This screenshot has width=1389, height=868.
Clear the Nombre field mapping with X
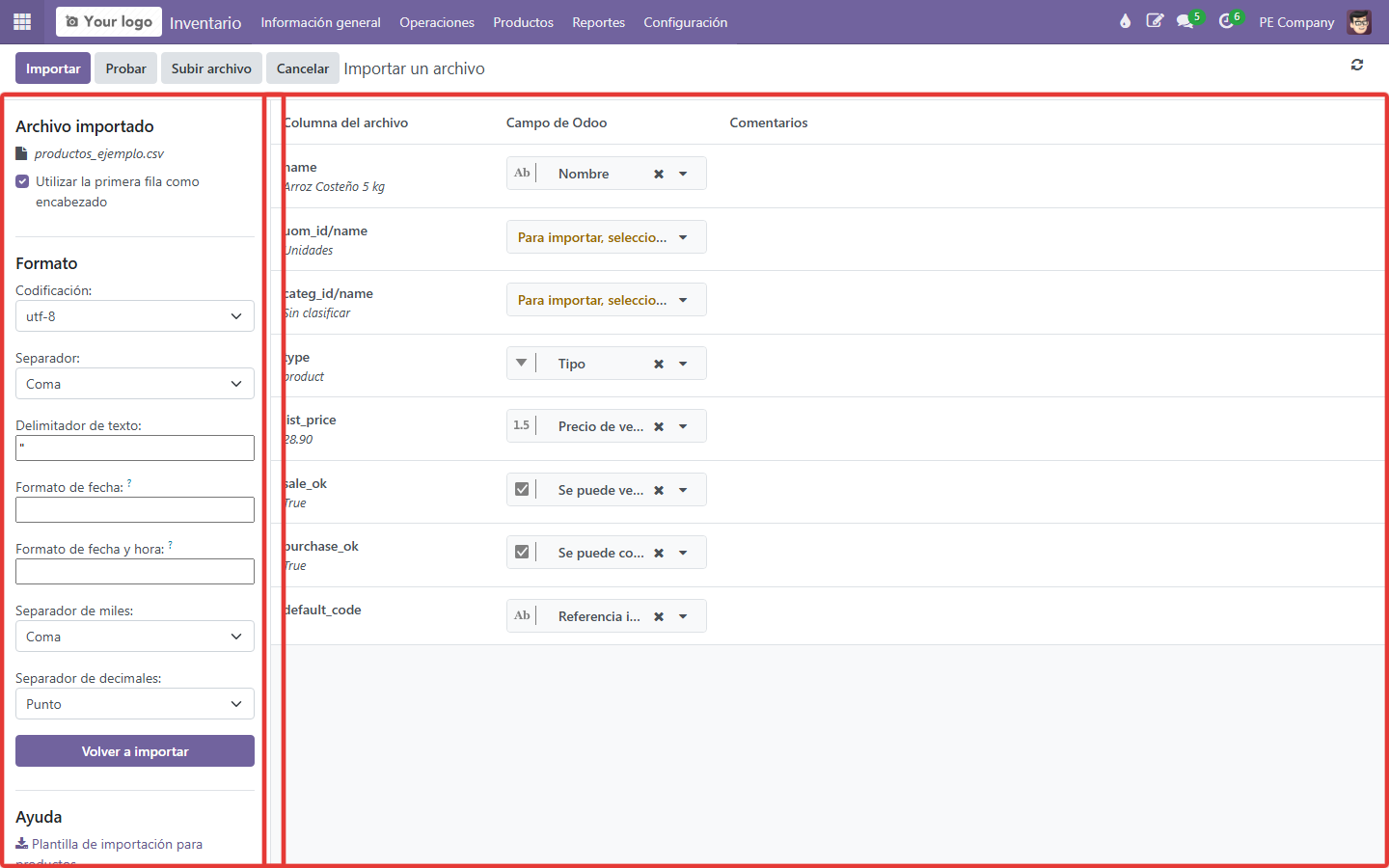tap(659, 174)
